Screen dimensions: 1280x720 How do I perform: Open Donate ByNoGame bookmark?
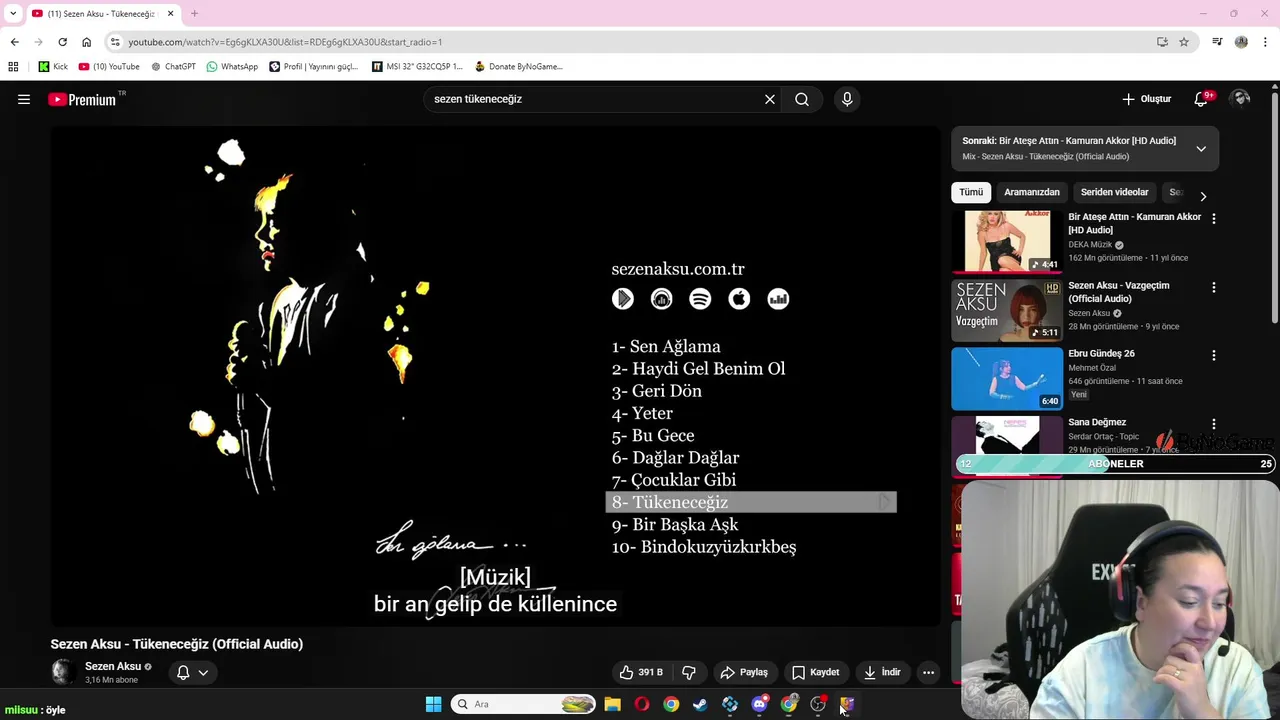coord(519,67)
